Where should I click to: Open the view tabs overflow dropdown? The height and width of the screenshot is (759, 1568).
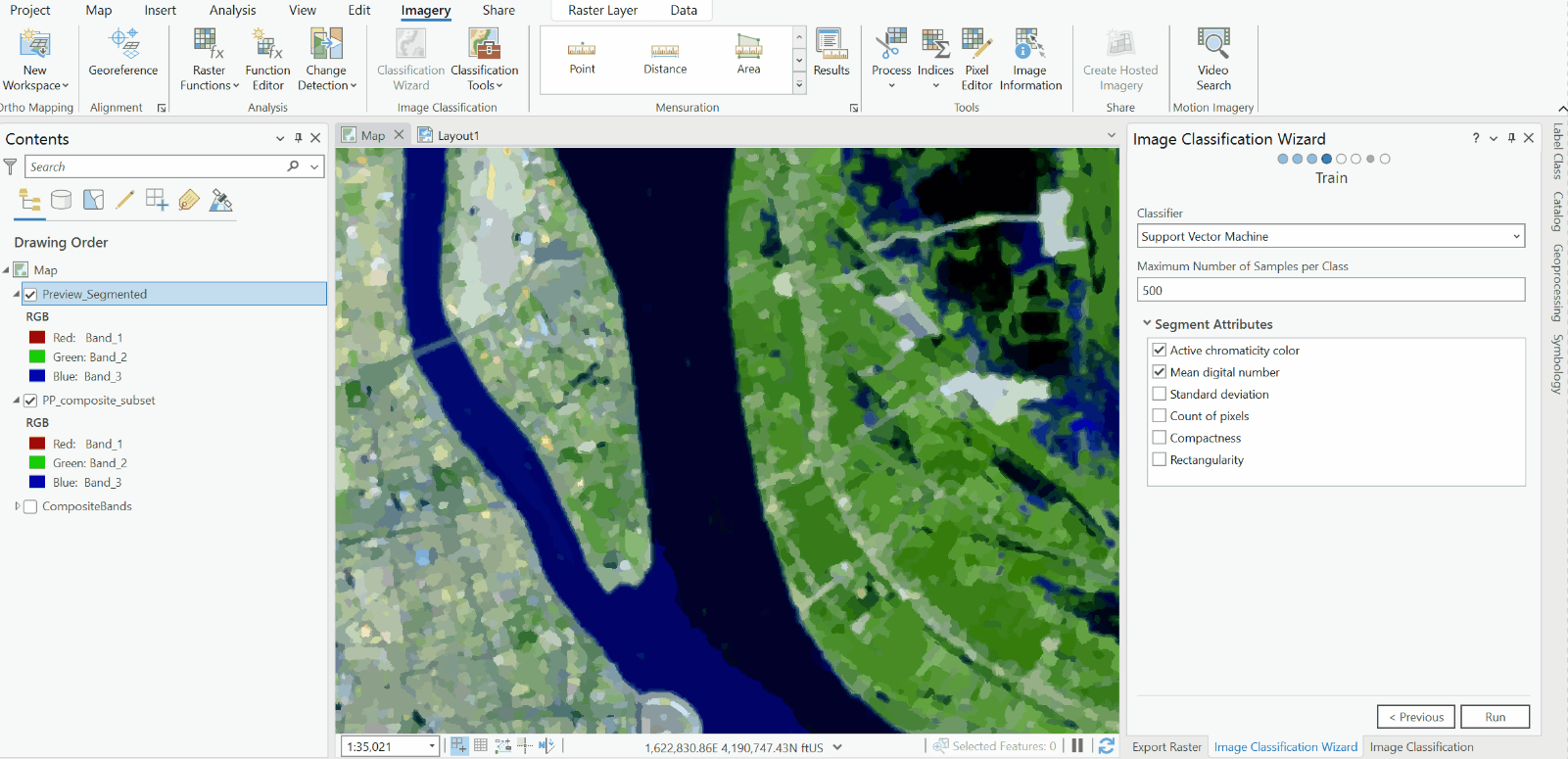tap(1112, 135)
